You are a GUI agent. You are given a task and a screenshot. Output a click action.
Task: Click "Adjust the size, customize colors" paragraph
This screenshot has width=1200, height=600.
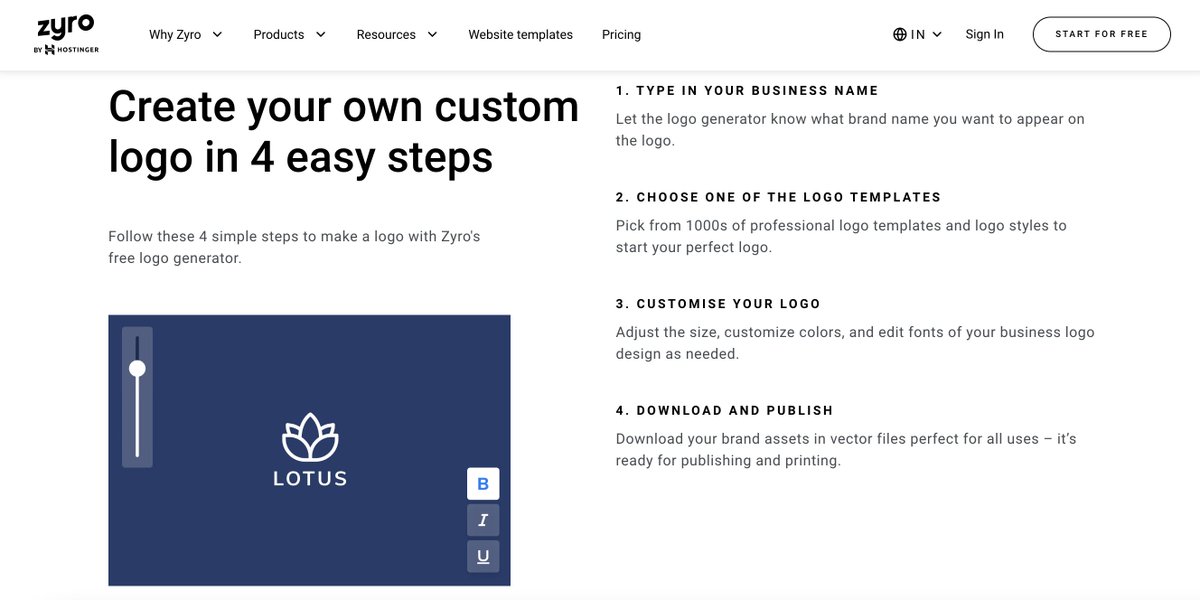[x=855, y=343]
